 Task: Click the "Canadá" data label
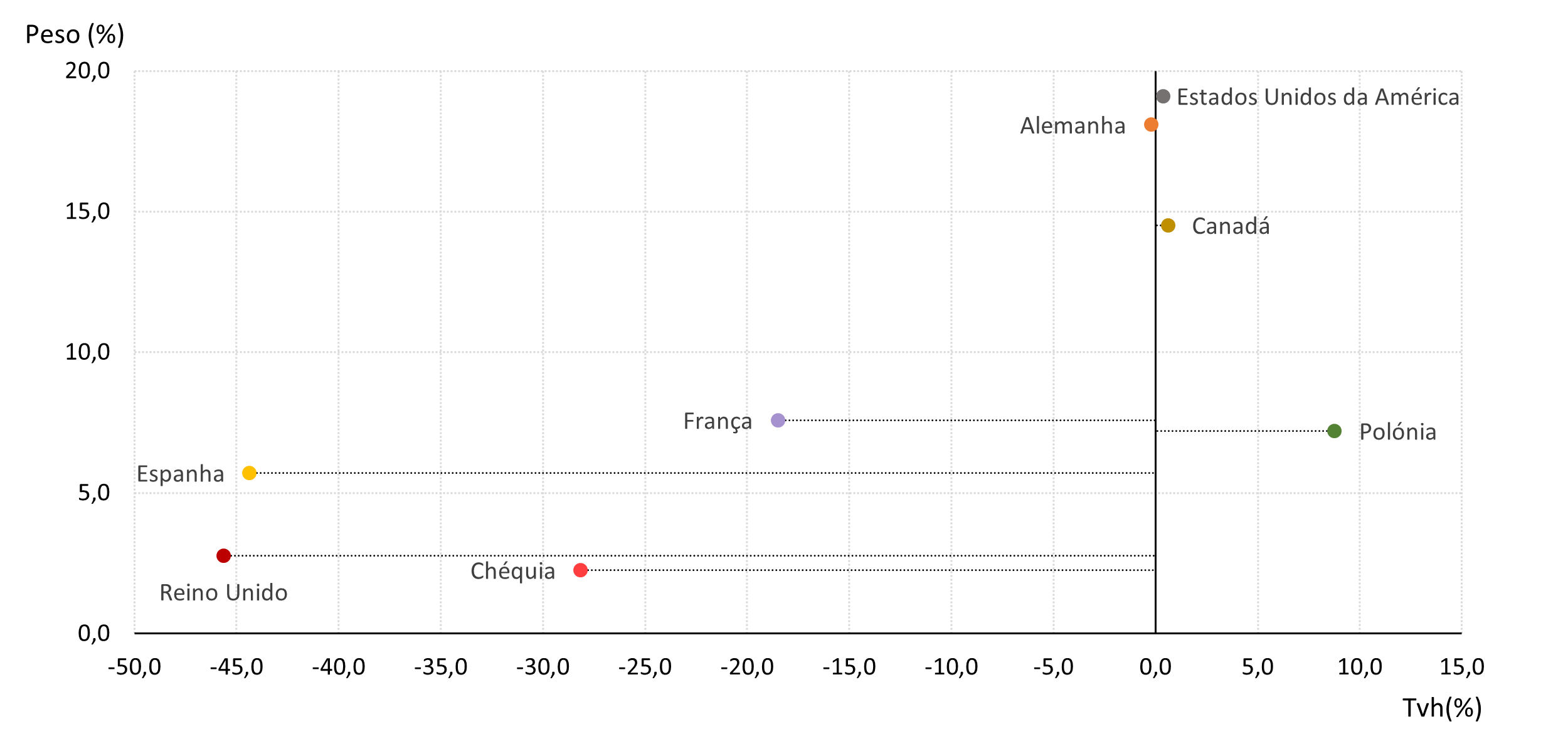pos(1231,226)
